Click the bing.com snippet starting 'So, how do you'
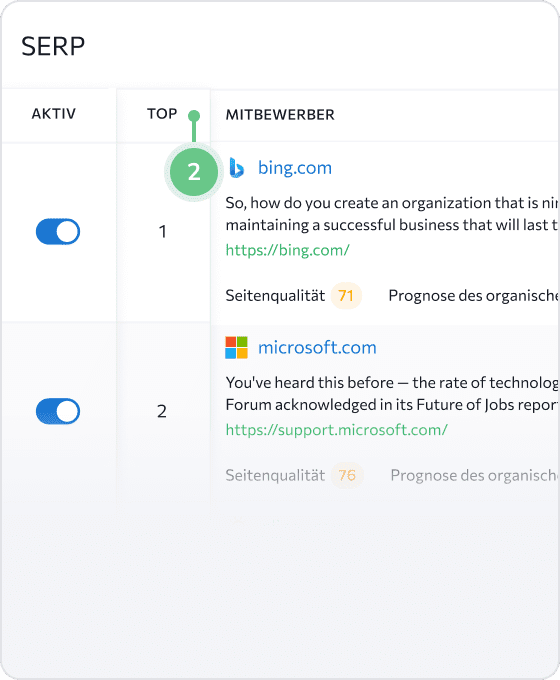The width and height of the screenshot is (560, 680). tap(392, 214)
